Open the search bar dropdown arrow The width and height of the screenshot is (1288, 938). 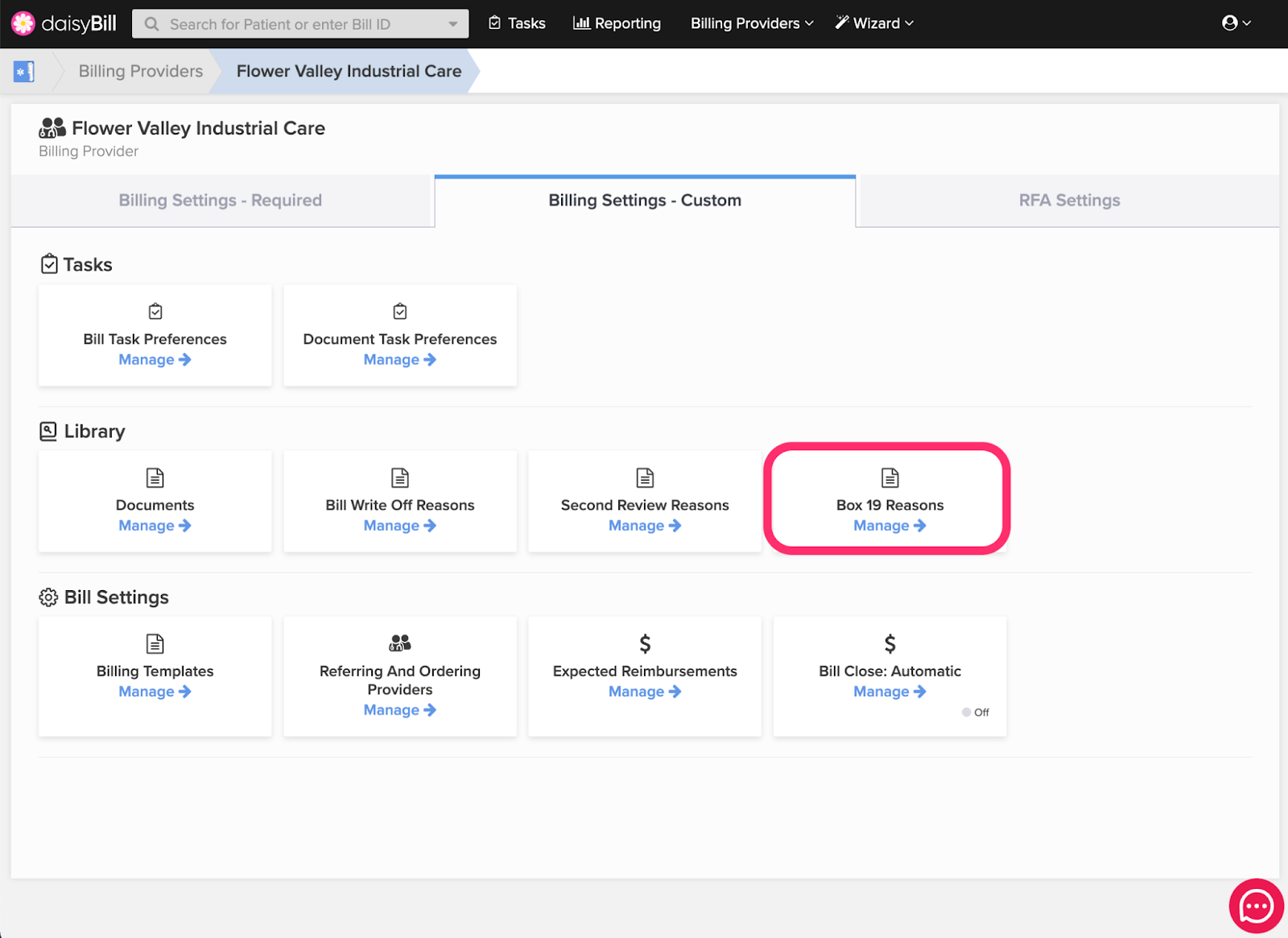453,24
